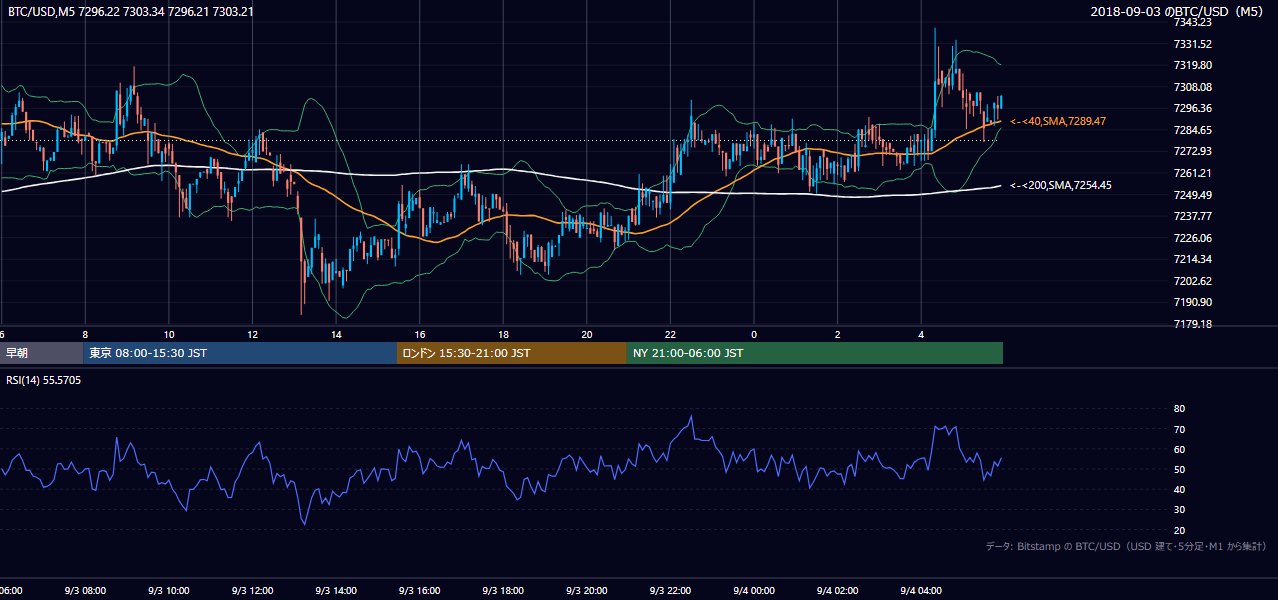Screen dimensions: 1278x600
Task: Click the 9/3 22:00 time axis label
Action: [x=670, y=591]
